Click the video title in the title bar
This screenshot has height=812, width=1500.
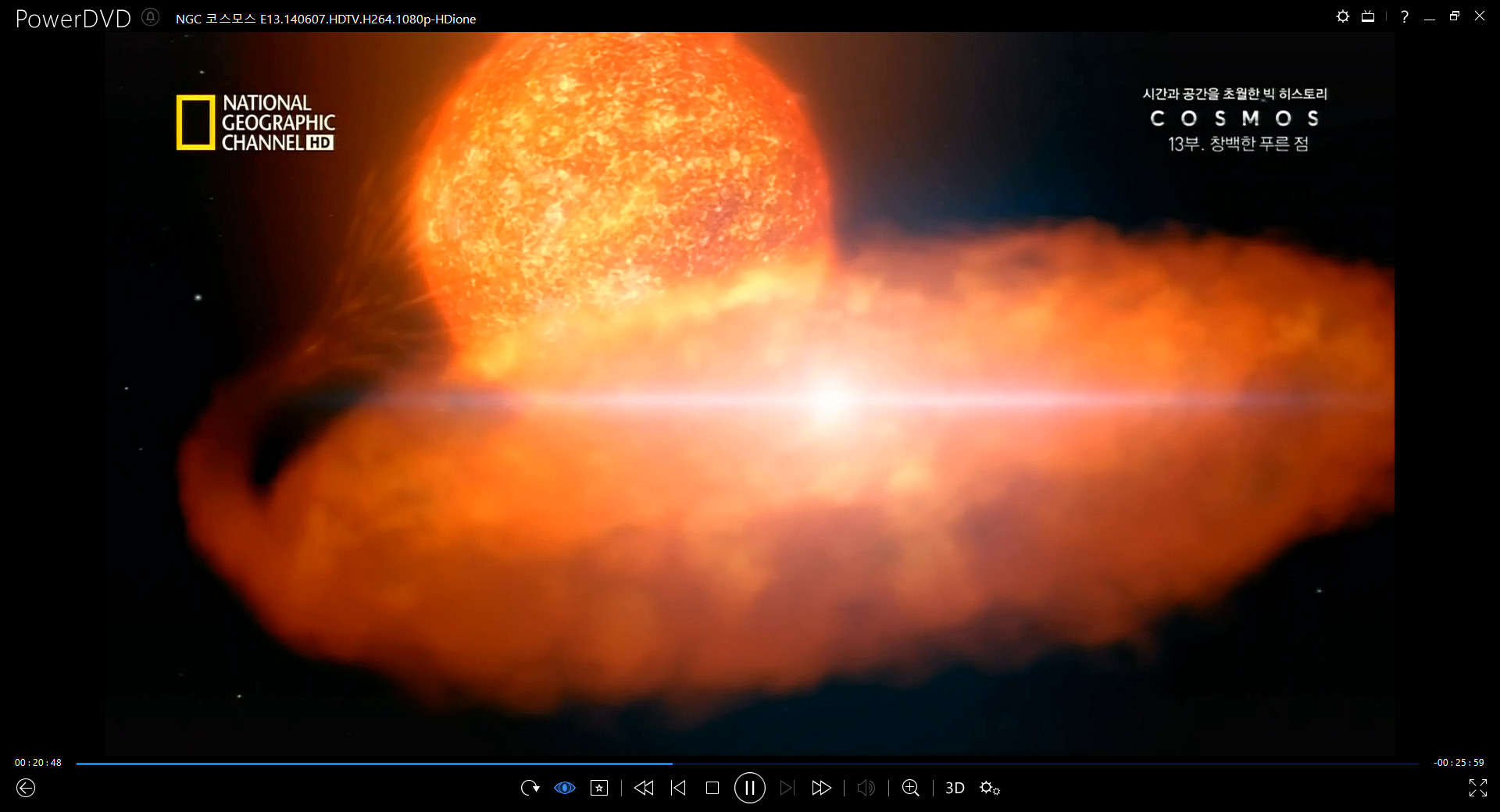click(x=326, y=19)
